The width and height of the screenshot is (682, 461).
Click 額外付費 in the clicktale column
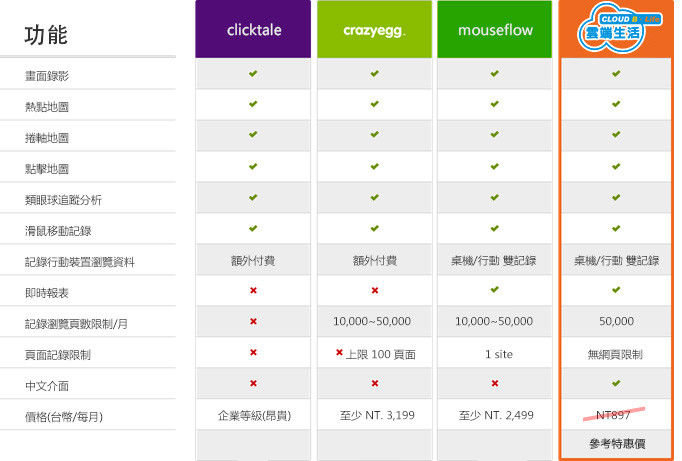click(x=253, y=261)
